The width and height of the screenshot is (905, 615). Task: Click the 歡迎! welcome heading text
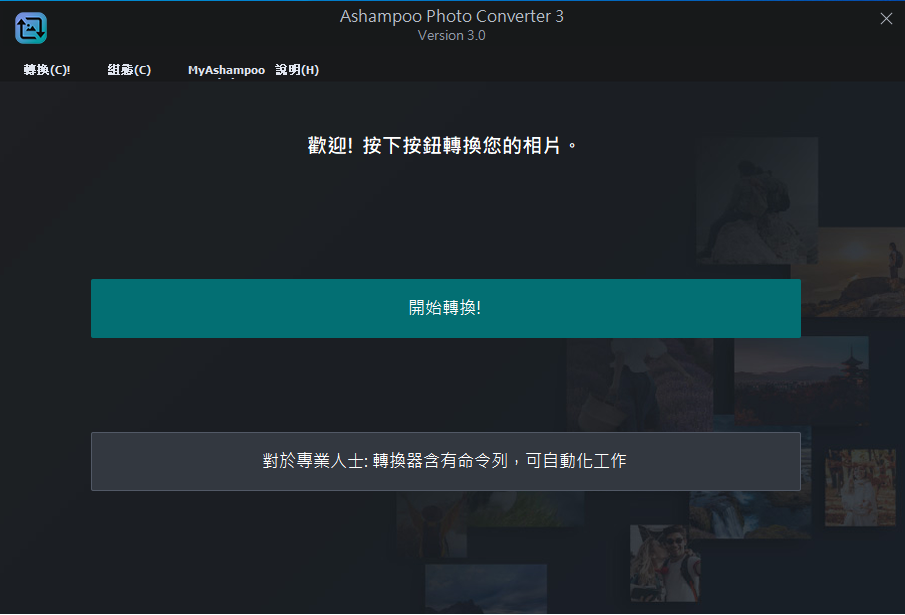[442, 145]
